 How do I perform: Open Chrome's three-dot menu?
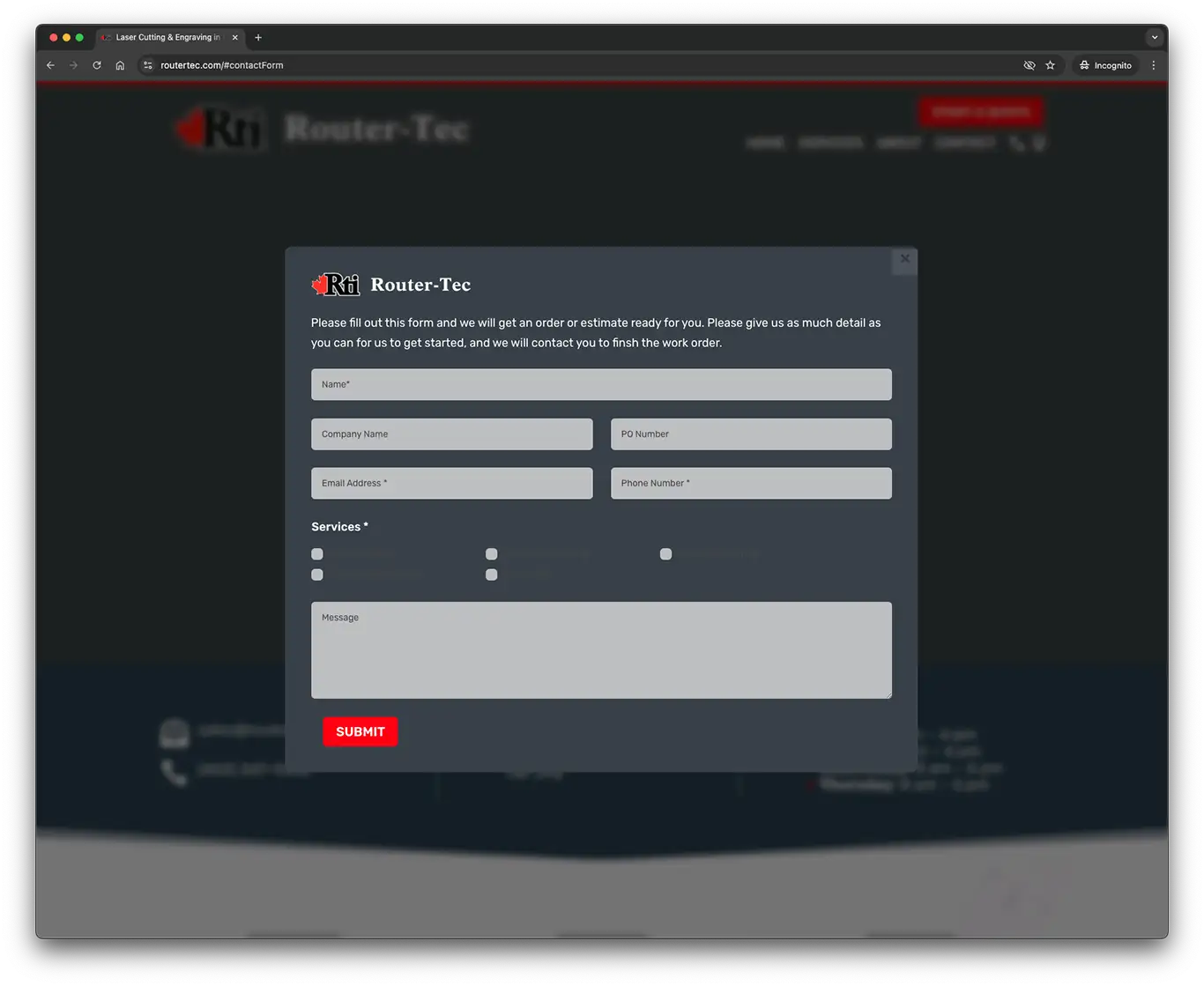tap(1153, 65)
